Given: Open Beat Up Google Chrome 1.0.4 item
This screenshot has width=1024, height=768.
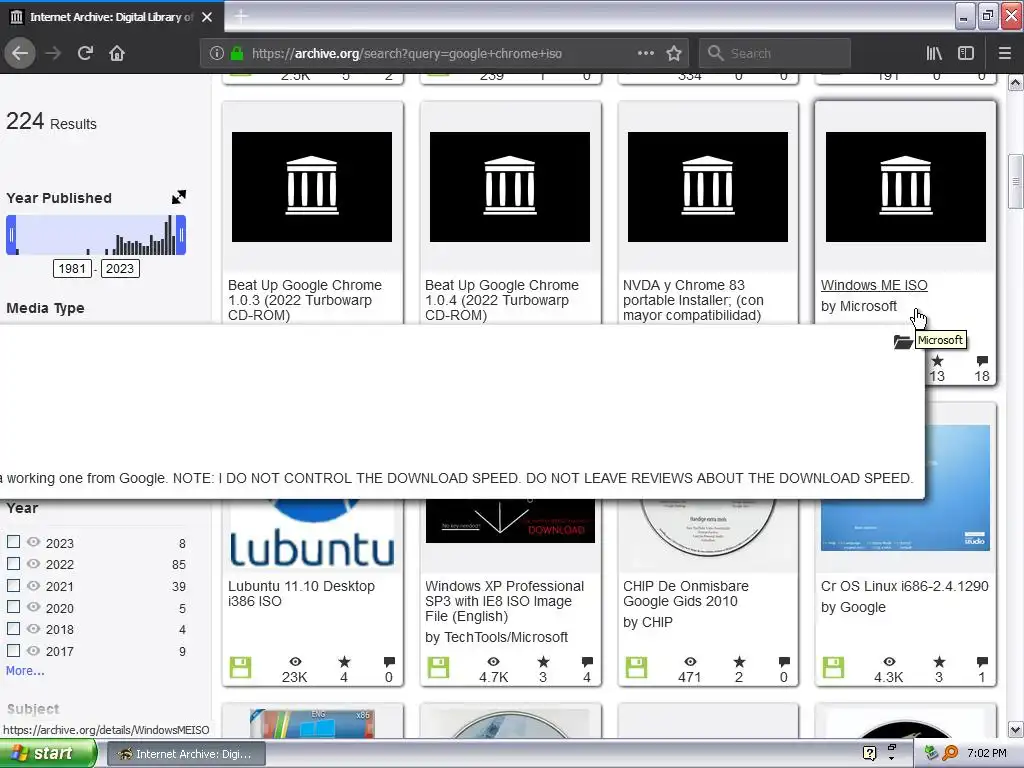Looking at the screenshot, I should [x=502, y=300].
